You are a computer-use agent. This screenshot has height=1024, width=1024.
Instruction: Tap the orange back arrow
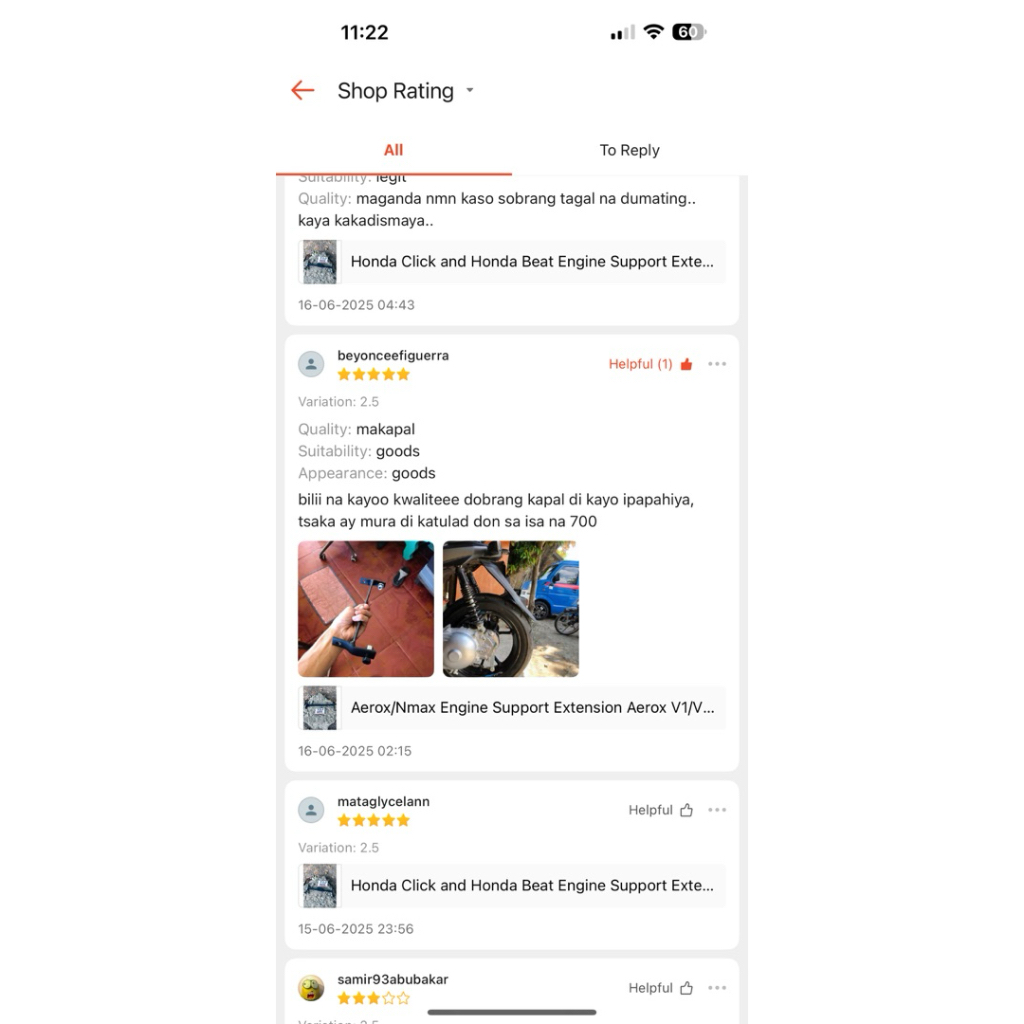tap(302, 90)
